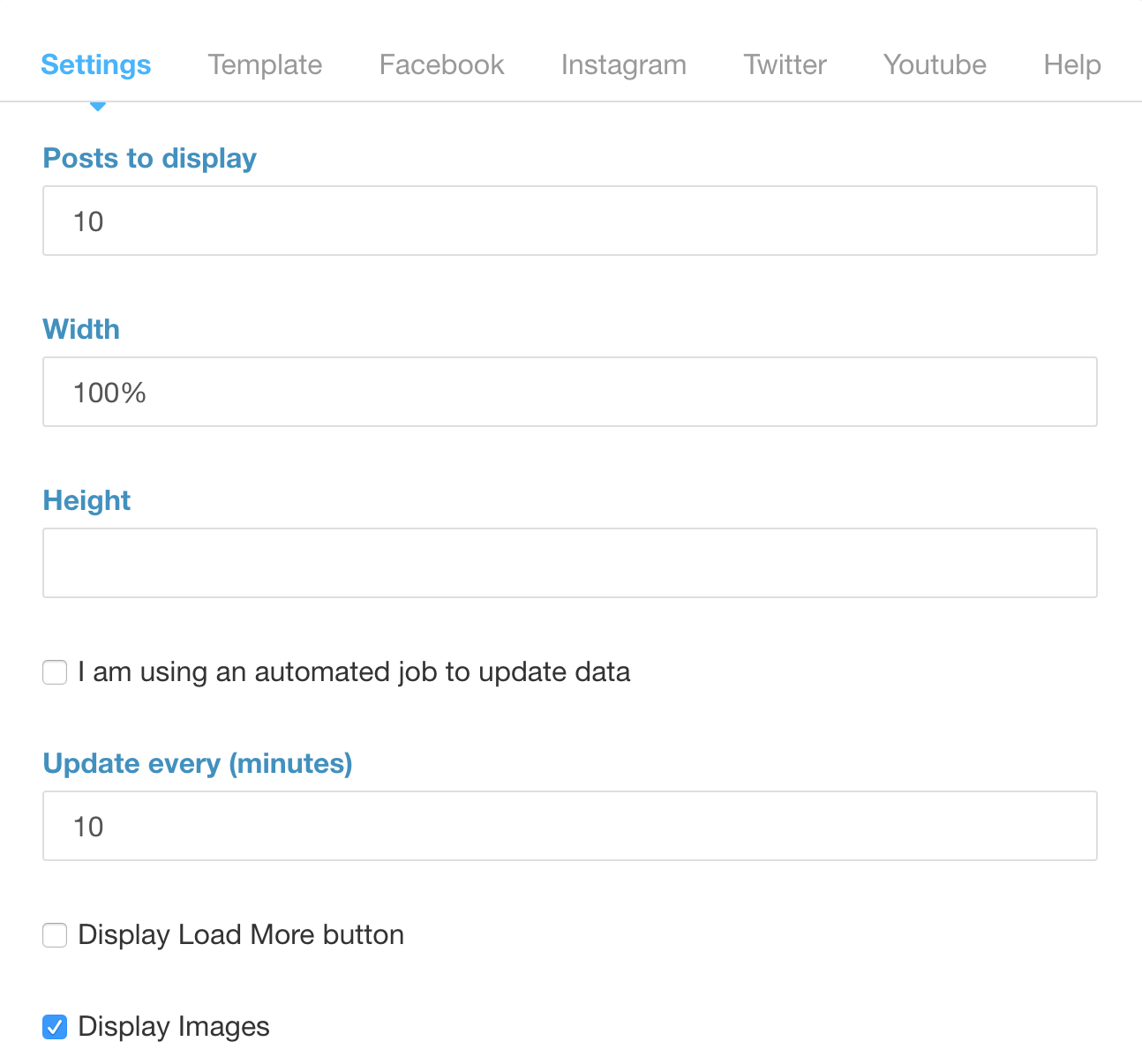Tick the Display Load More button checkbox
Screen dimensions: 1142x1064
(55, 935)
